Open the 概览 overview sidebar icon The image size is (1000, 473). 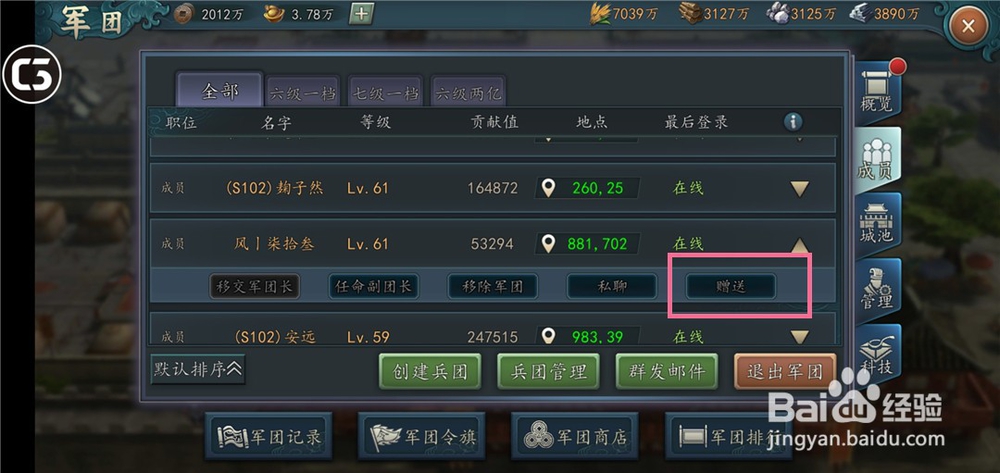coord(877,93)
